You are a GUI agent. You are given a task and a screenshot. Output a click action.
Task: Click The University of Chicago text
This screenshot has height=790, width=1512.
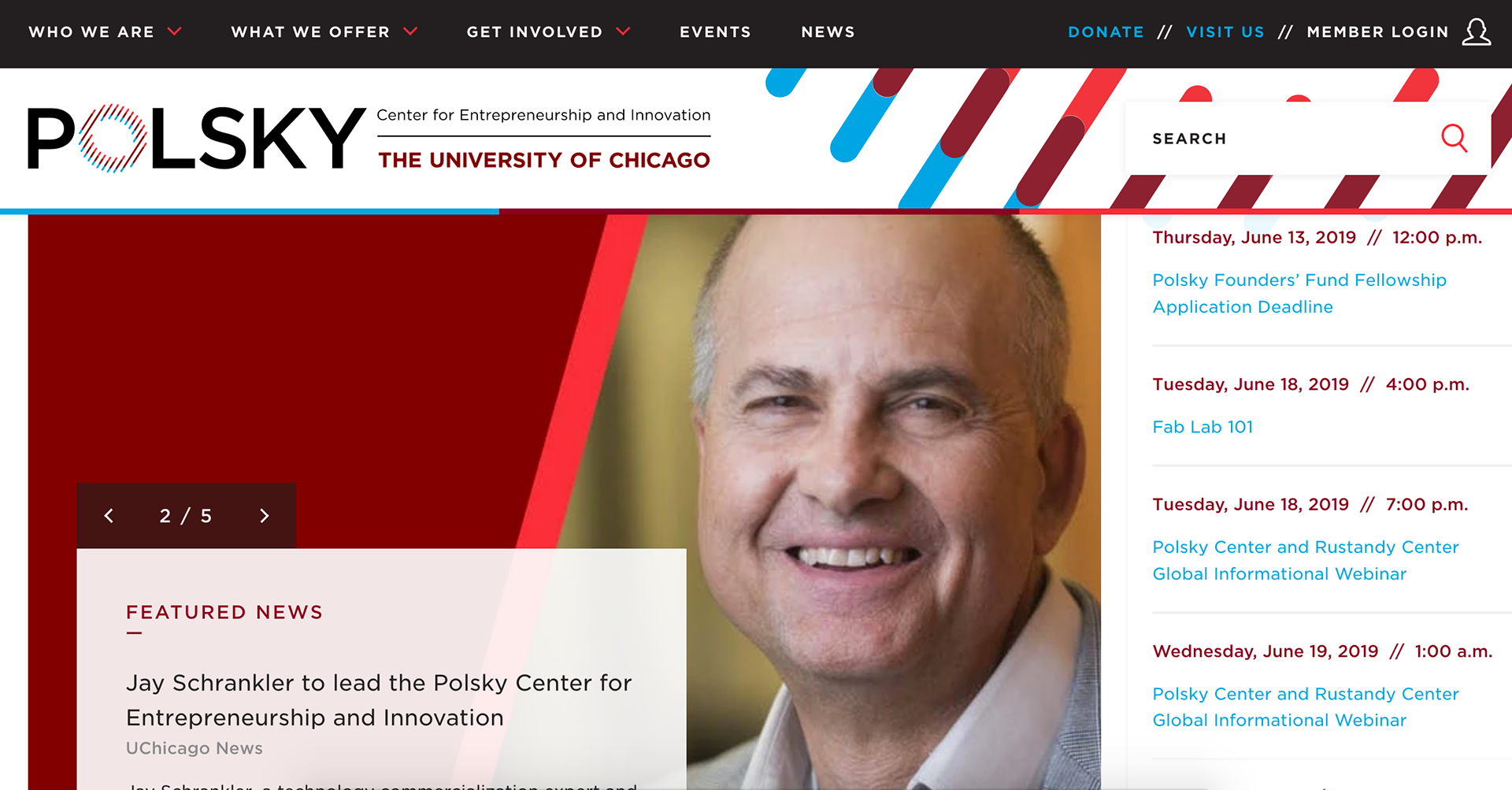(544, 160)
